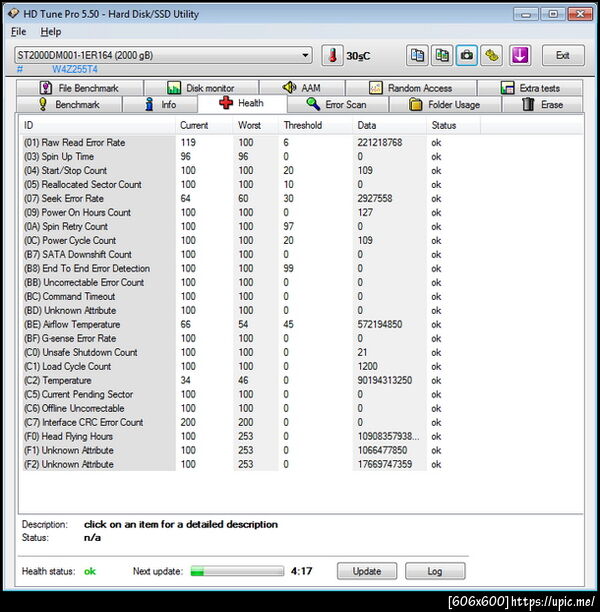Click the purple download arrow icon
This screenshot has width=600, height=612.
(520, 55)
